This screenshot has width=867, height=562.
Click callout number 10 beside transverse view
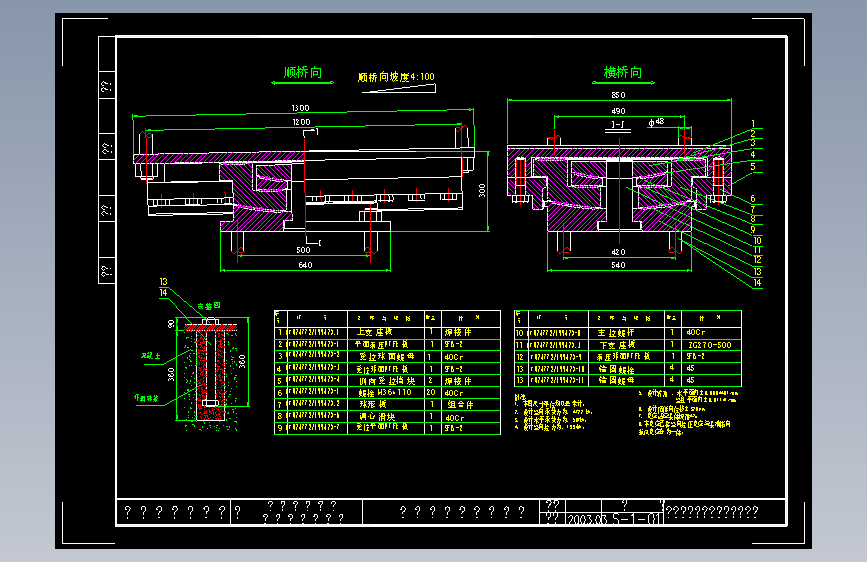click(757, 241)
